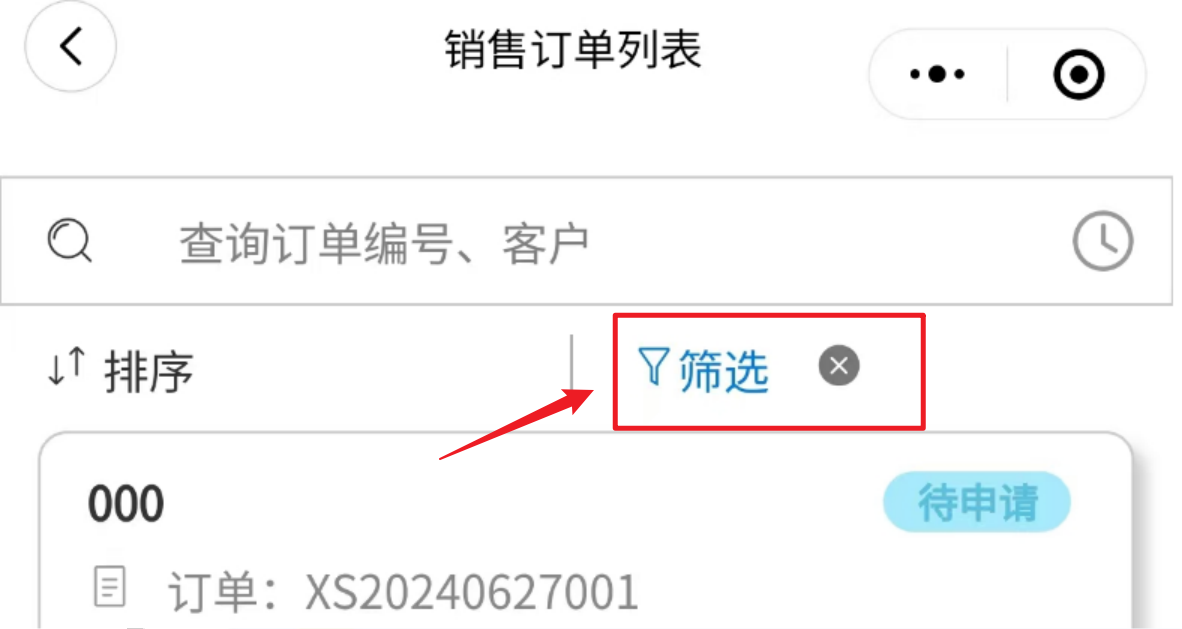The height and width of the screenshot is (629, 1182).
Task: Click the up-down arrows sort icon
Action: (x=66, y=367)
